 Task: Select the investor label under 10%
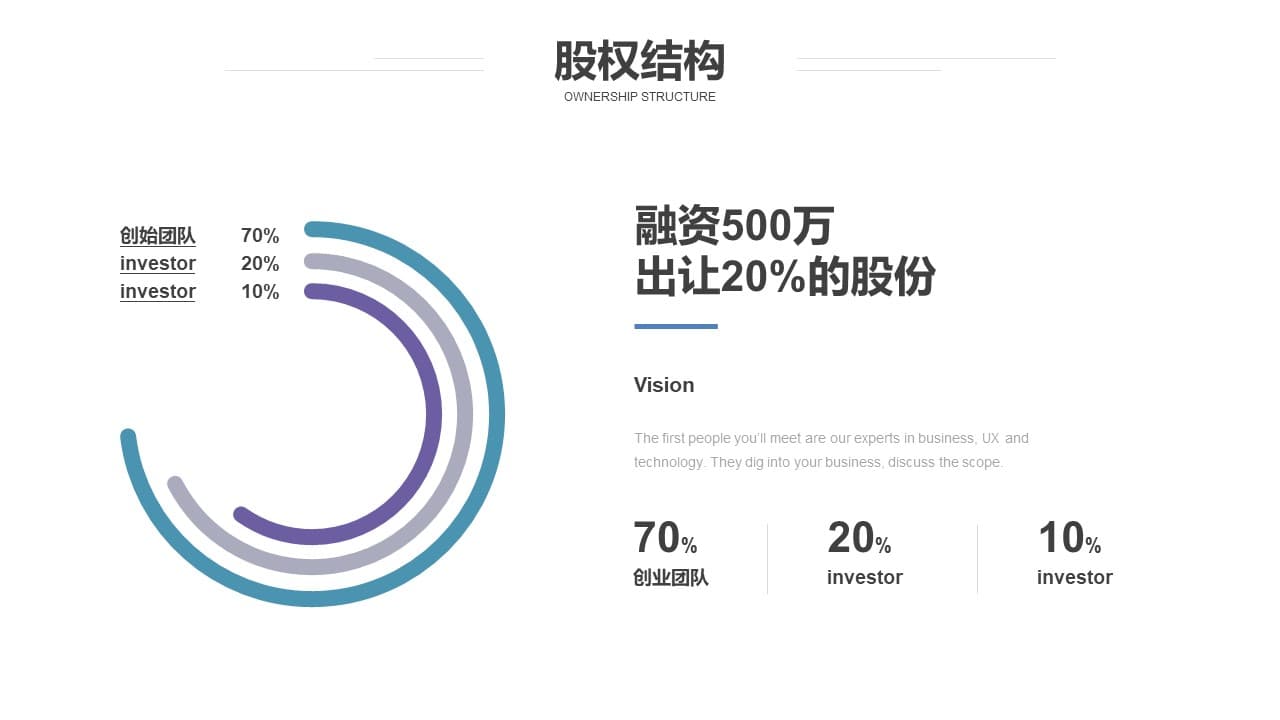click(1075, 578)
